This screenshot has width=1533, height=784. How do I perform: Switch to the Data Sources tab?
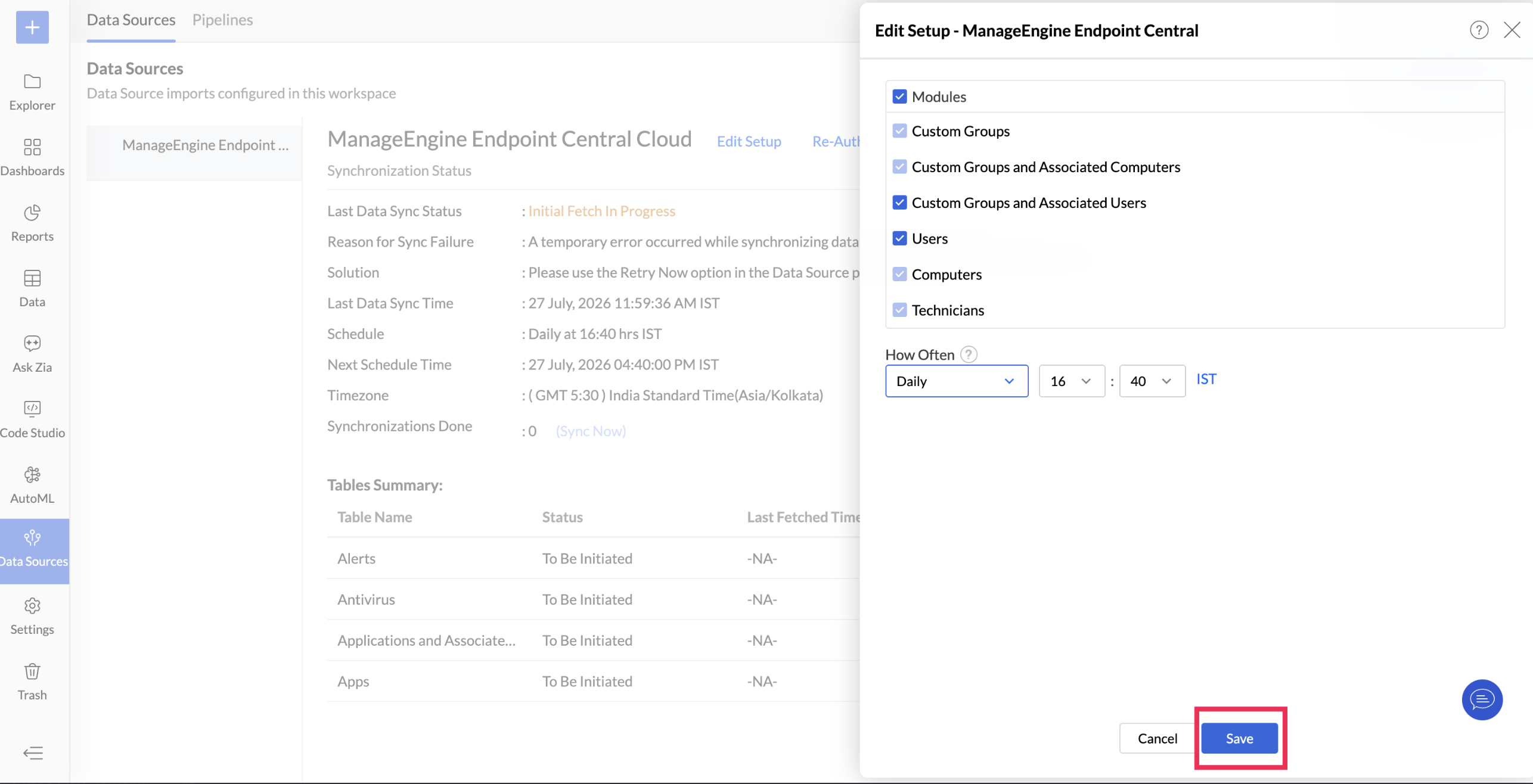(x=131, y=20)
